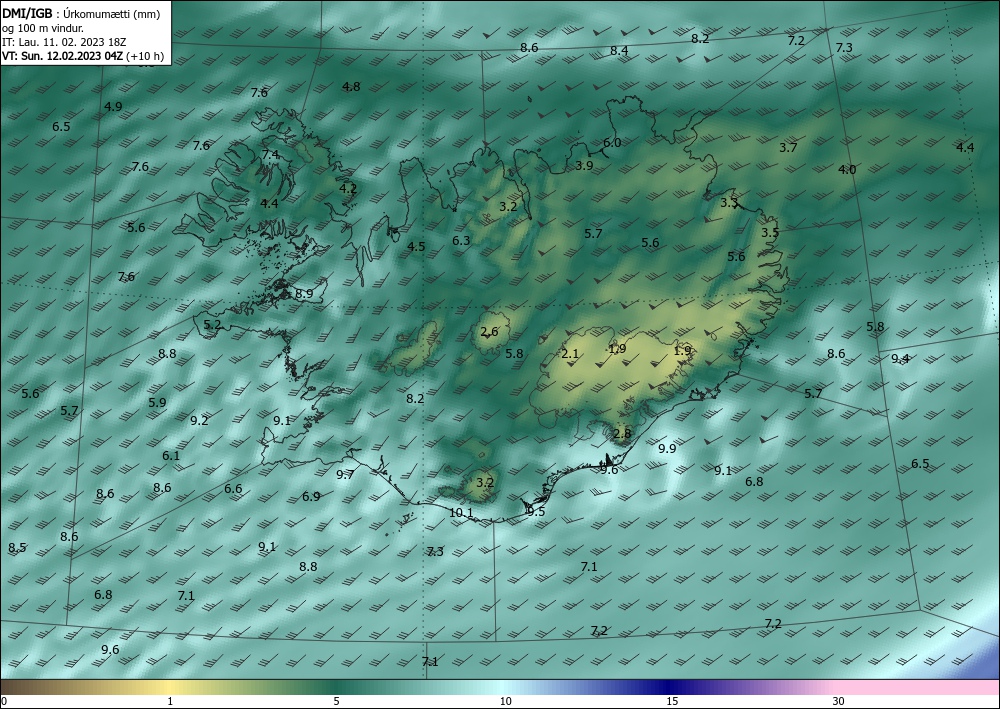
Task: Click the color scale label '5'
Action: click(336, 701)
